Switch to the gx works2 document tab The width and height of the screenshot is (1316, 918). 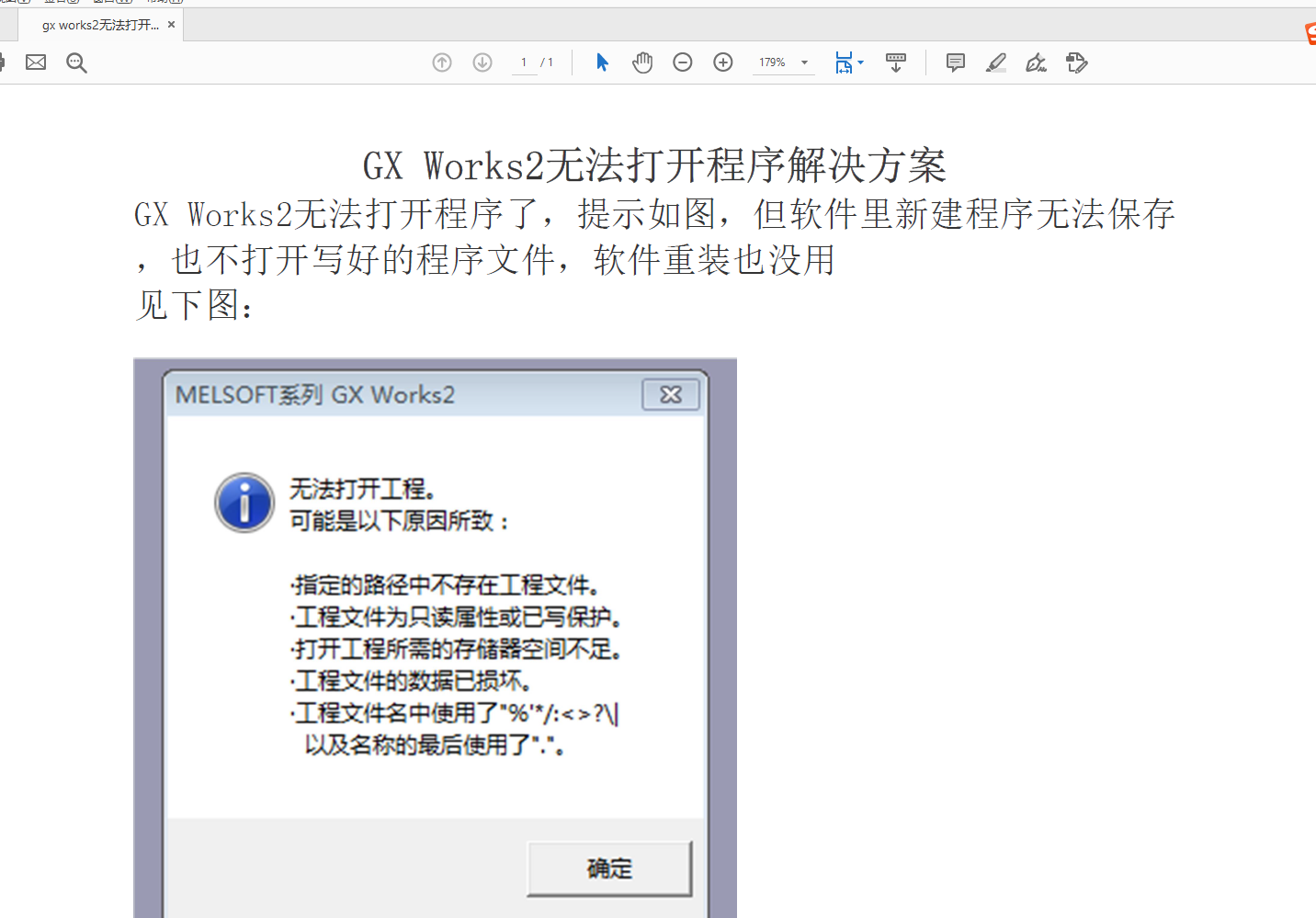coord(99,25)
